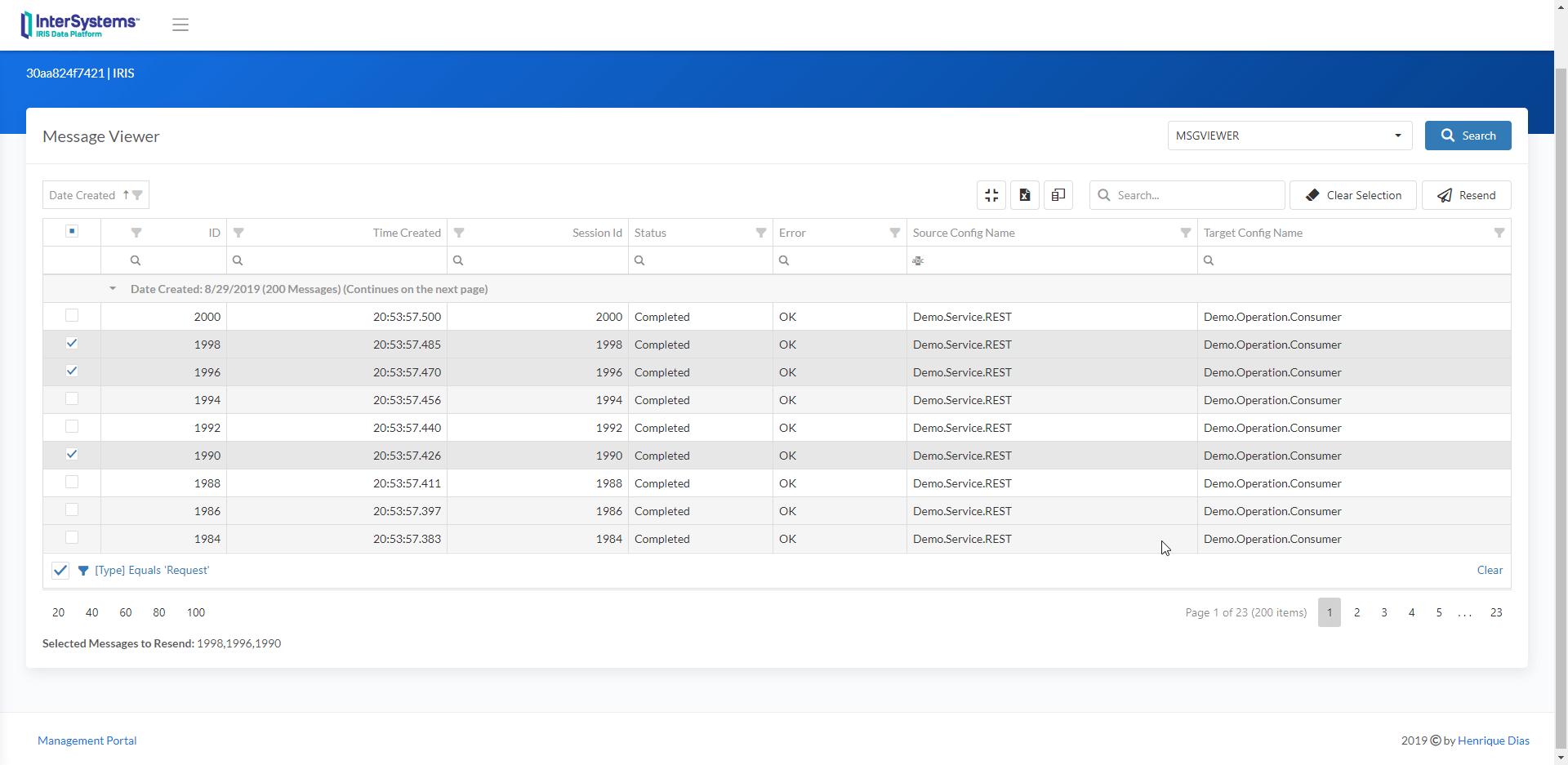The image size is (1568, 765).
Task: Go to page 5
Action: 1439,612
